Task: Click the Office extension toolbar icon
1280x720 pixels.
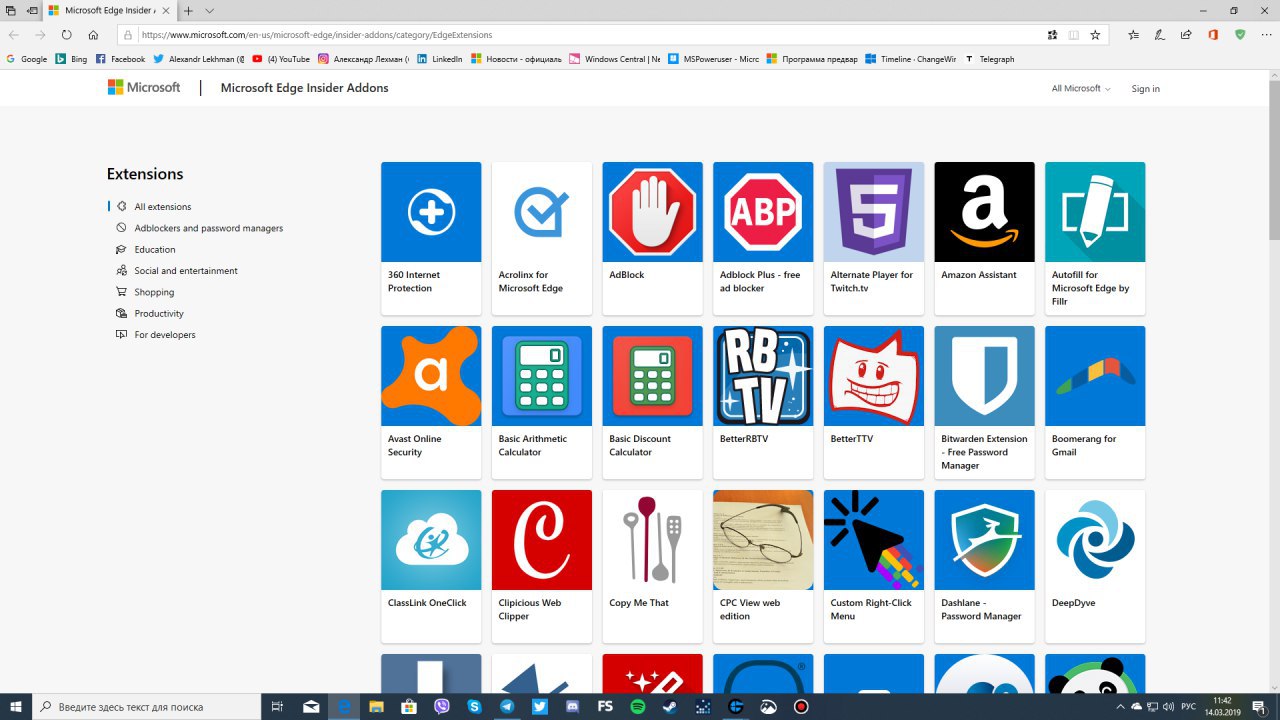Action: tap(1213, 34)
